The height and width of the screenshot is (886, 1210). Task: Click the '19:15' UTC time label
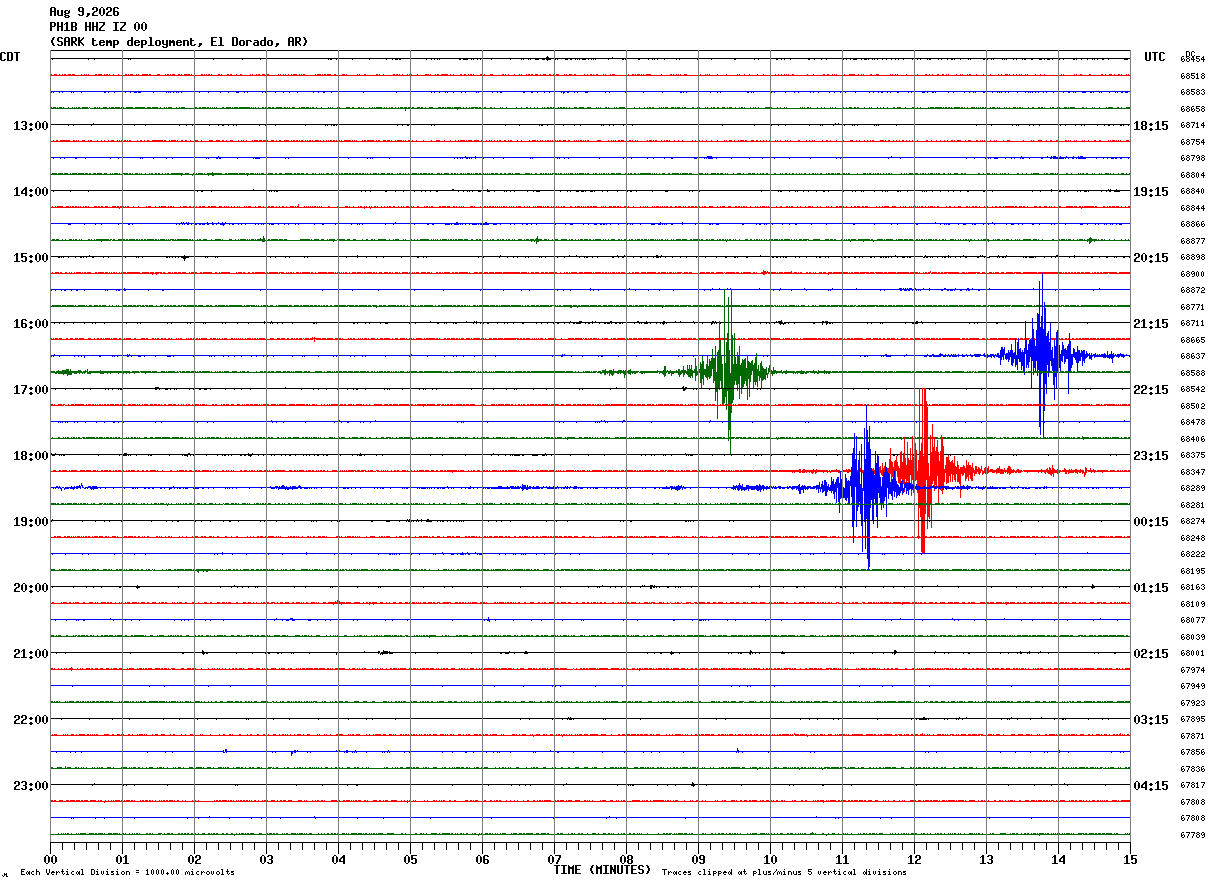(x=1151, y=191)
